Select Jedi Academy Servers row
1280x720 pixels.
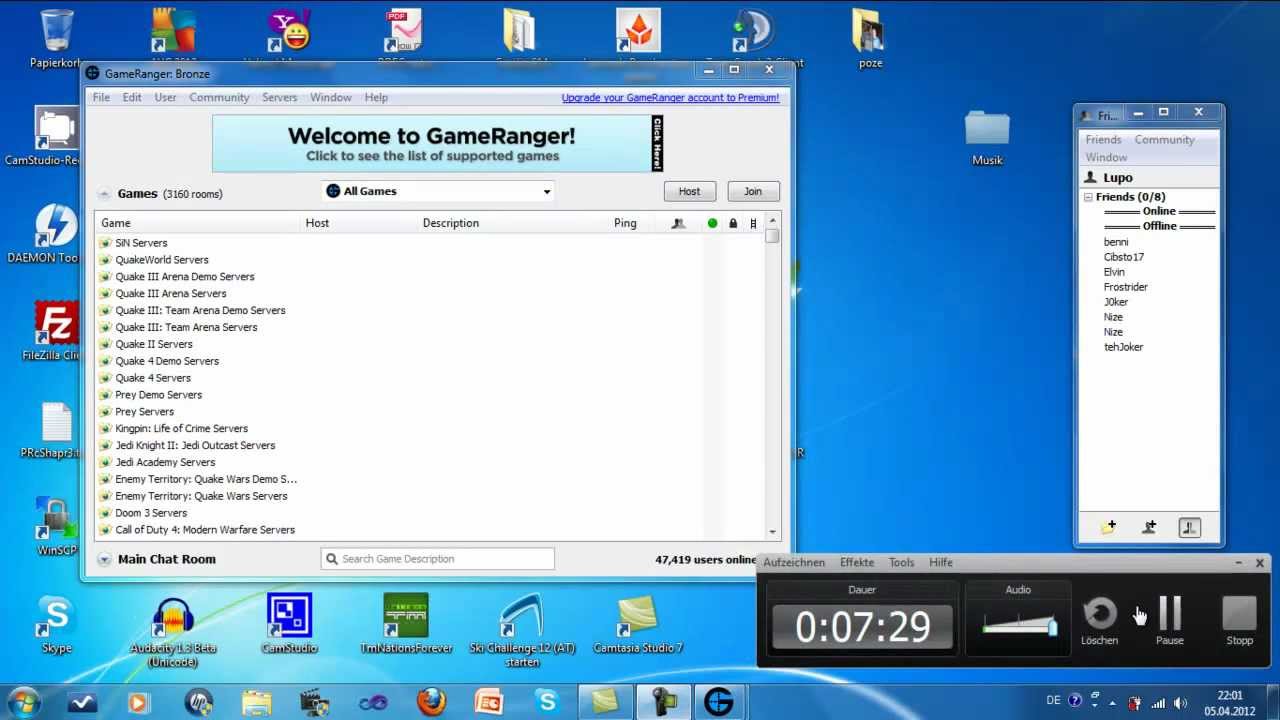pyautogui.click(x=430, y=462)
